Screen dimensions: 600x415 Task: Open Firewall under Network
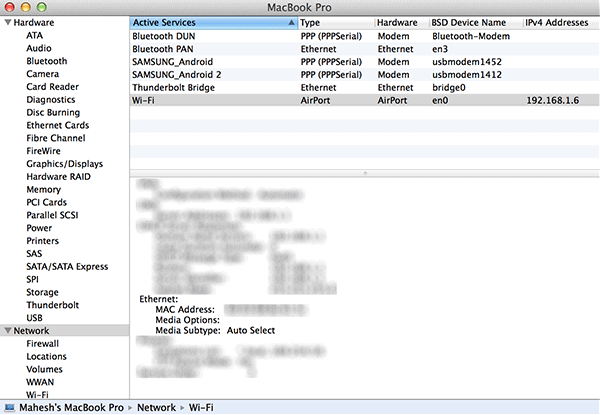pos(42,343)
